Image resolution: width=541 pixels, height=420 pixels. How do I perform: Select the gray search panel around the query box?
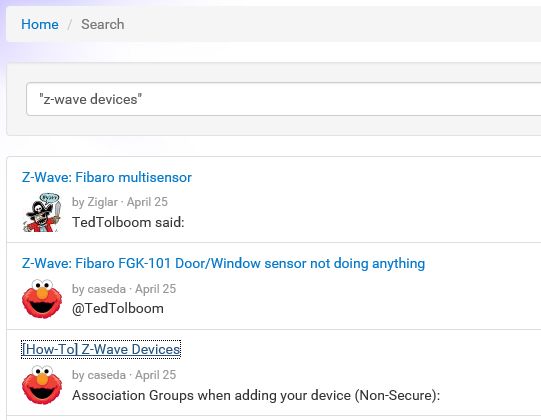tap(274, 99)
